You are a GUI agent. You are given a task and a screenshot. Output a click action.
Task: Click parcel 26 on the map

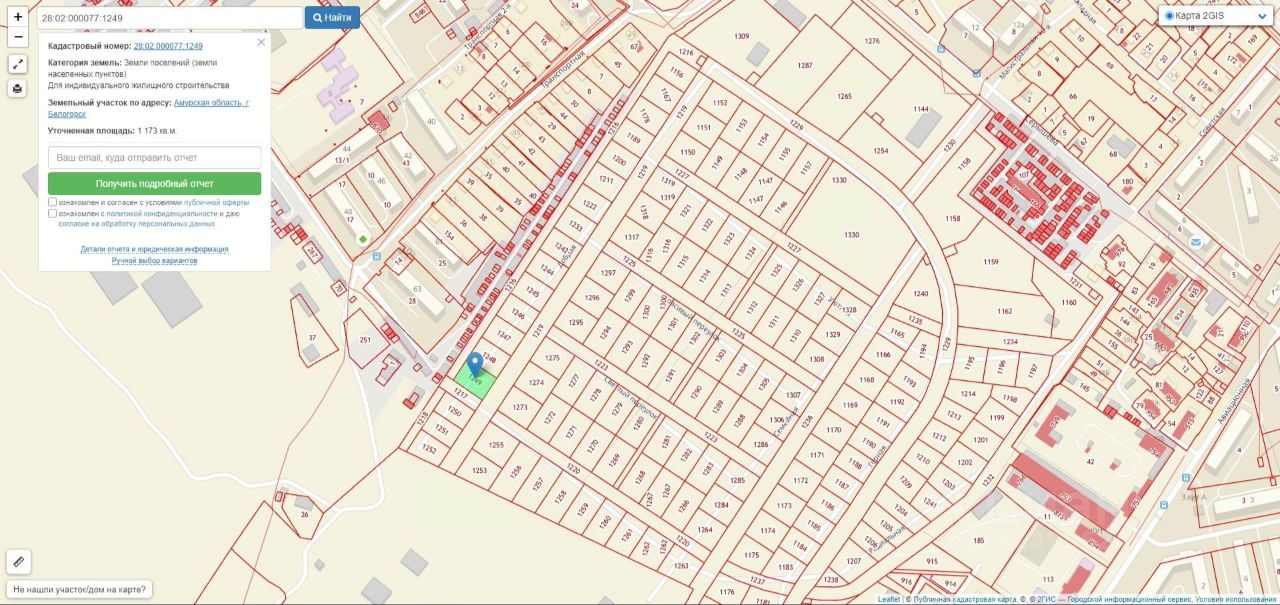(x=304, y=515)
